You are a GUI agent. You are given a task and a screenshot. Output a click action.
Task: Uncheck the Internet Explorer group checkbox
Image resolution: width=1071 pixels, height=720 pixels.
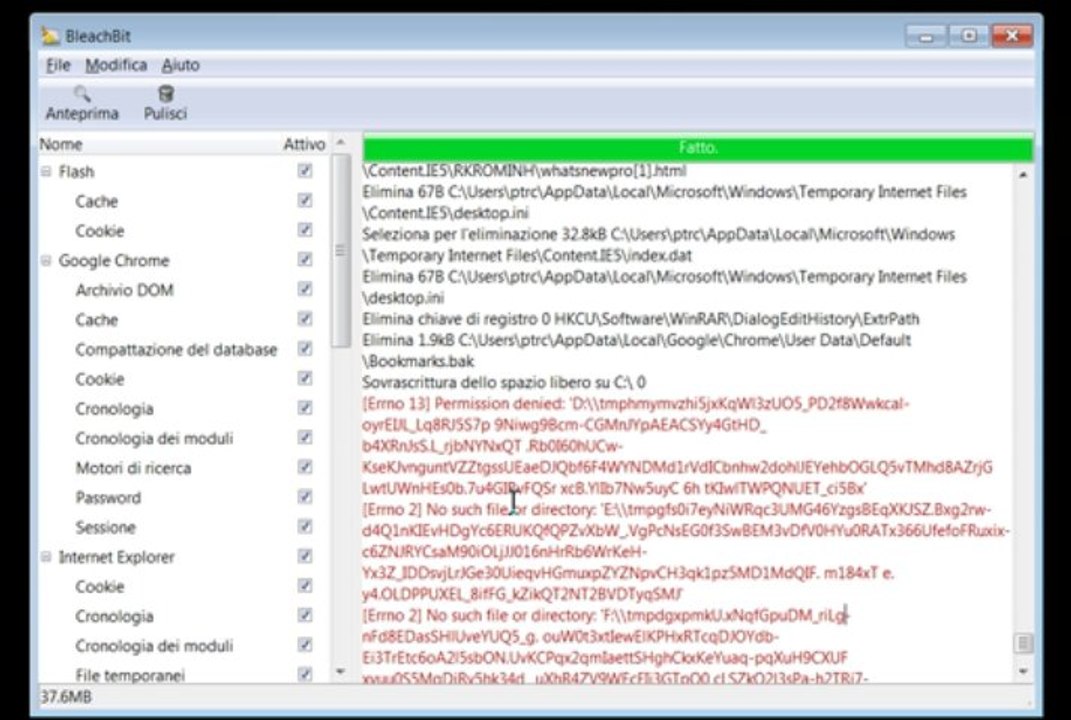click(x=305, y=556)
